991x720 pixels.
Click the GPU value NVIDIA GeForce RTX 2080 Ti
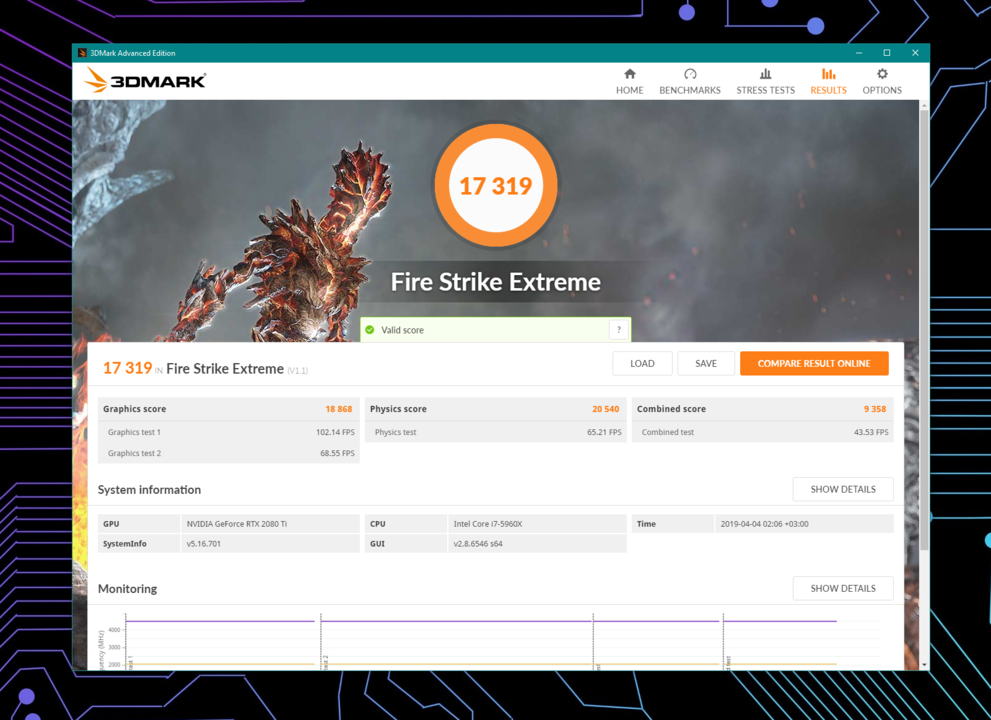[236, 524]
